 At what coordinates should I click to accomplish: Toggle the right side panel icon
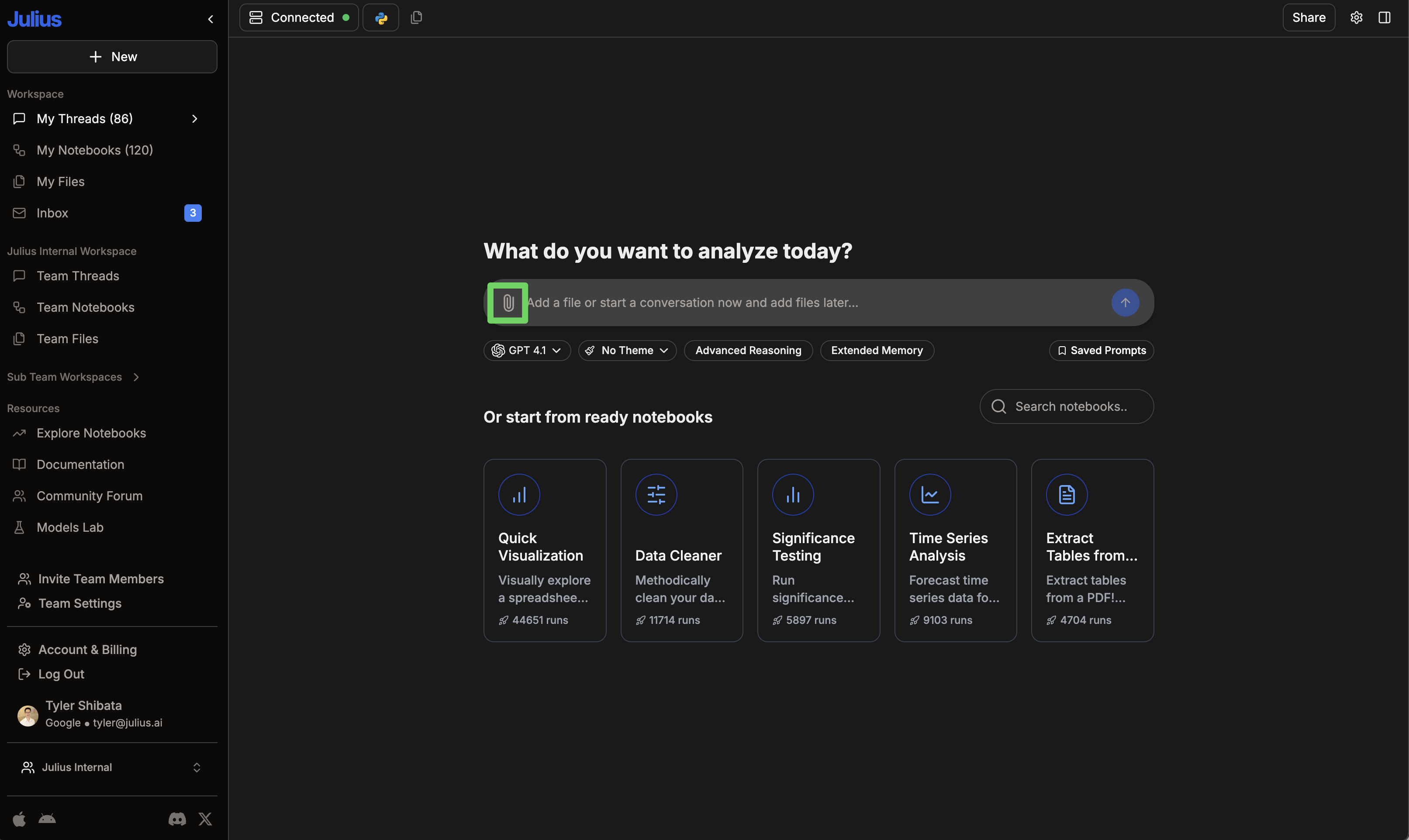pyautogui.click(x=1384, y=17)
